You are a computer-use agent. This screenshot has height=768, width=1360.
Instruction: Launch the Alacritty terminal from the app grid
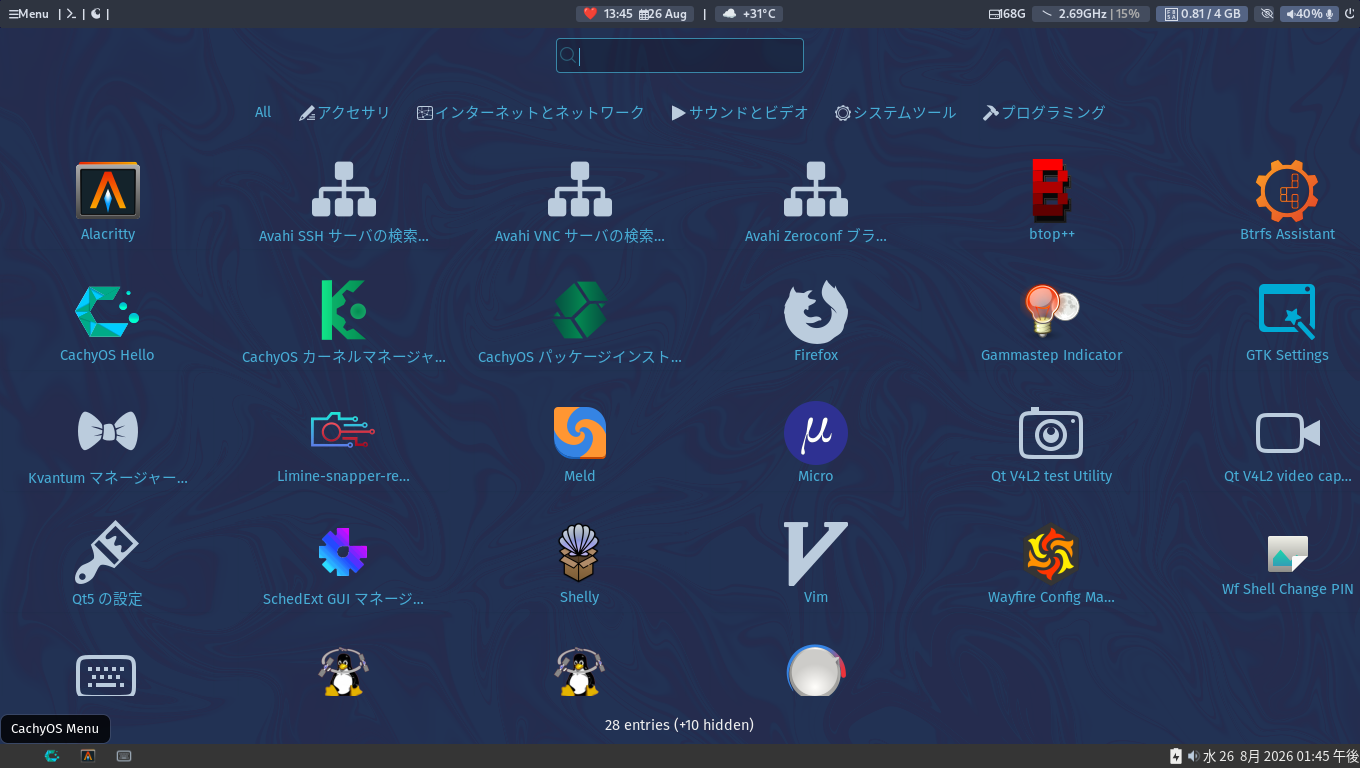coord(108,202)
